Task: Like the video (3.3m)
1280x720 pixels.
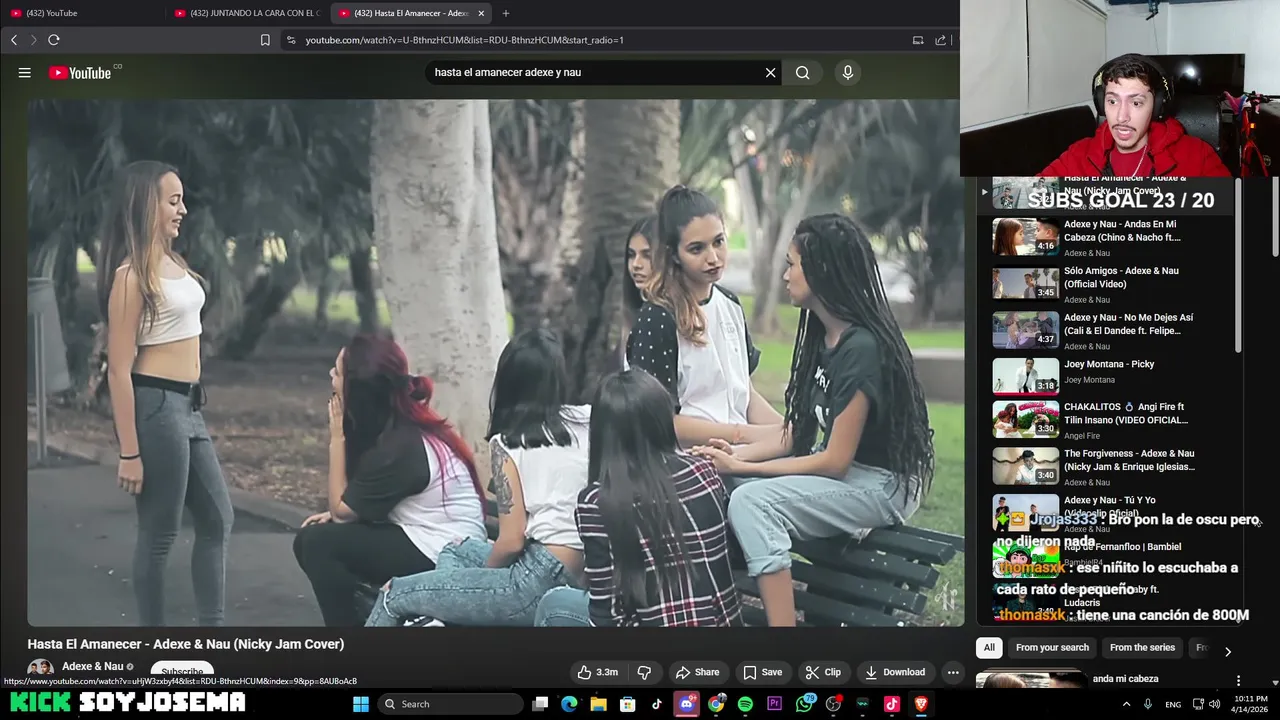Action: coord(597,672)
